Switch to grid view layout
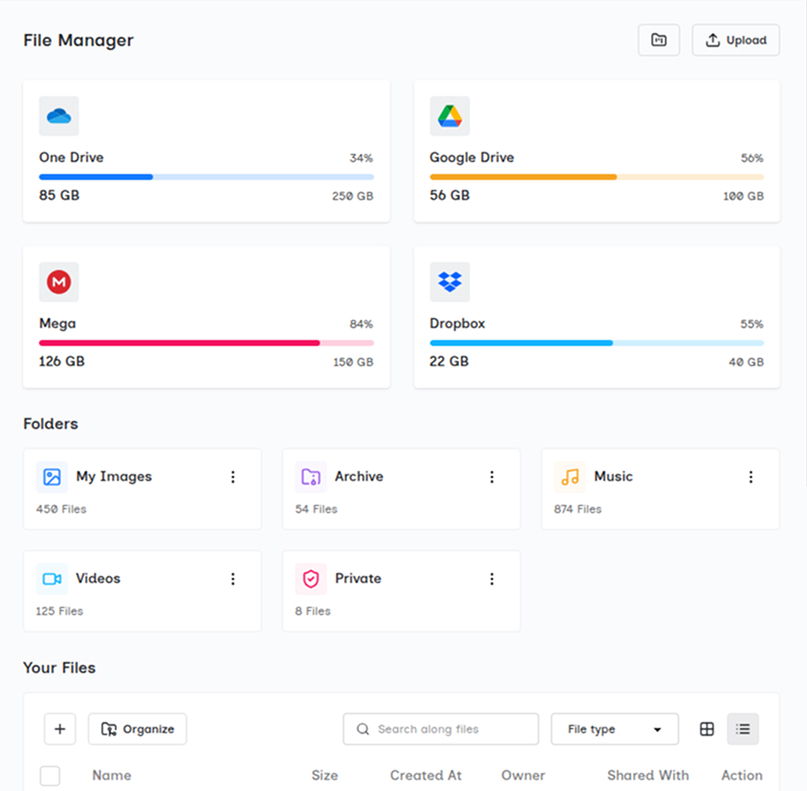Screen dimensions: 807x791 click(707, 729)
